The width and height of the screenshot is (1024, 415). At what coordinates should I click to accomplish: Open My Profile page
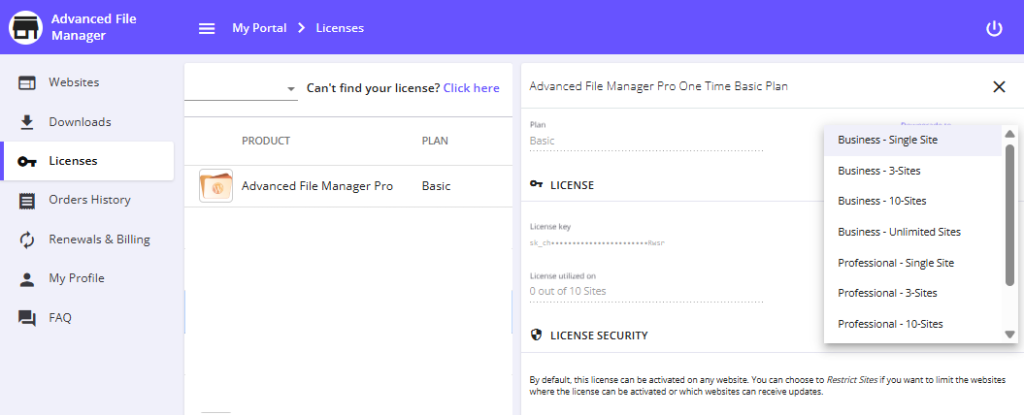(87, 279)
